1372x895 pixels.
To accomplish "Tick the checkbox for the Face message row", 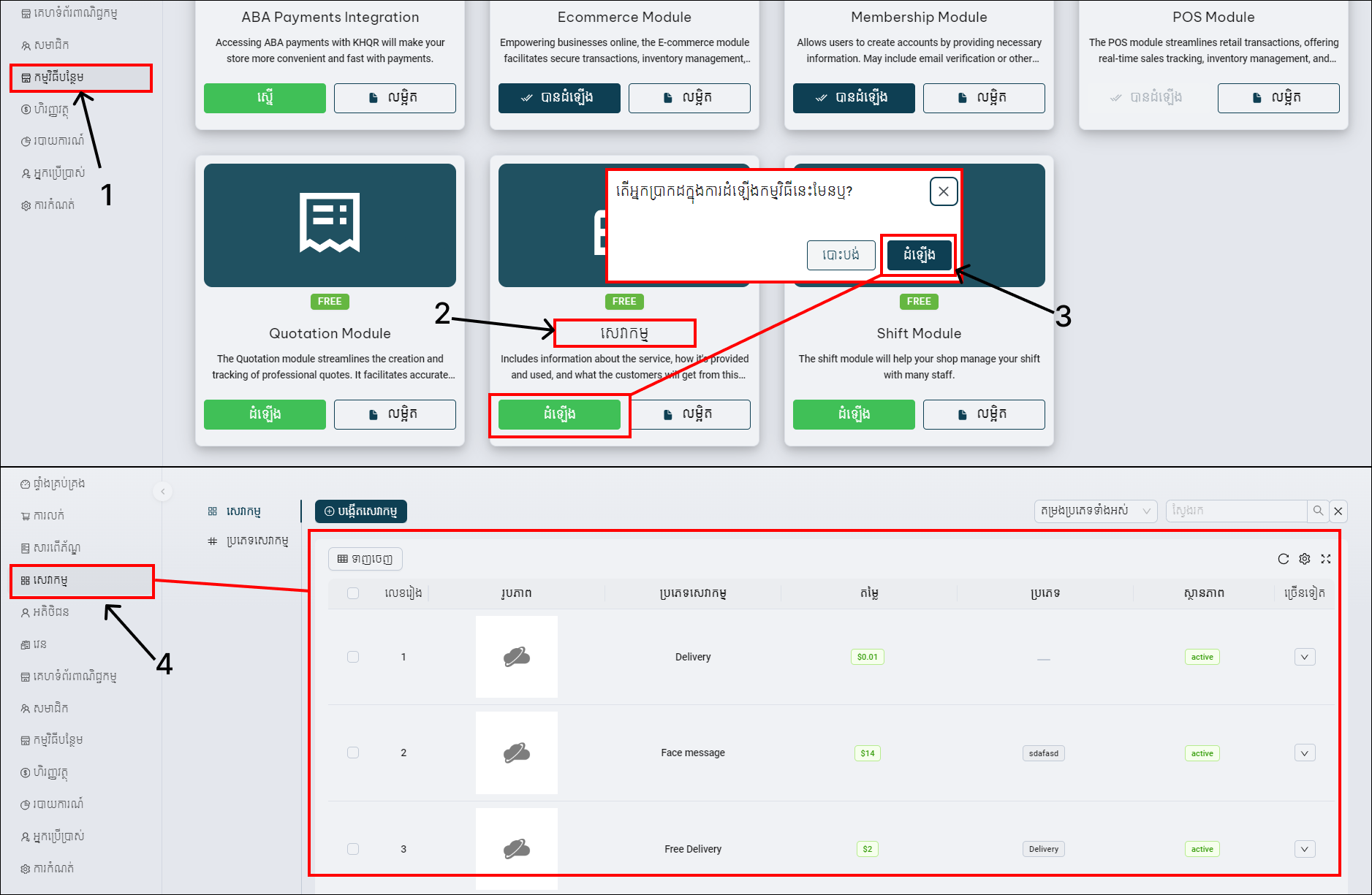I will tap(353, 753).
